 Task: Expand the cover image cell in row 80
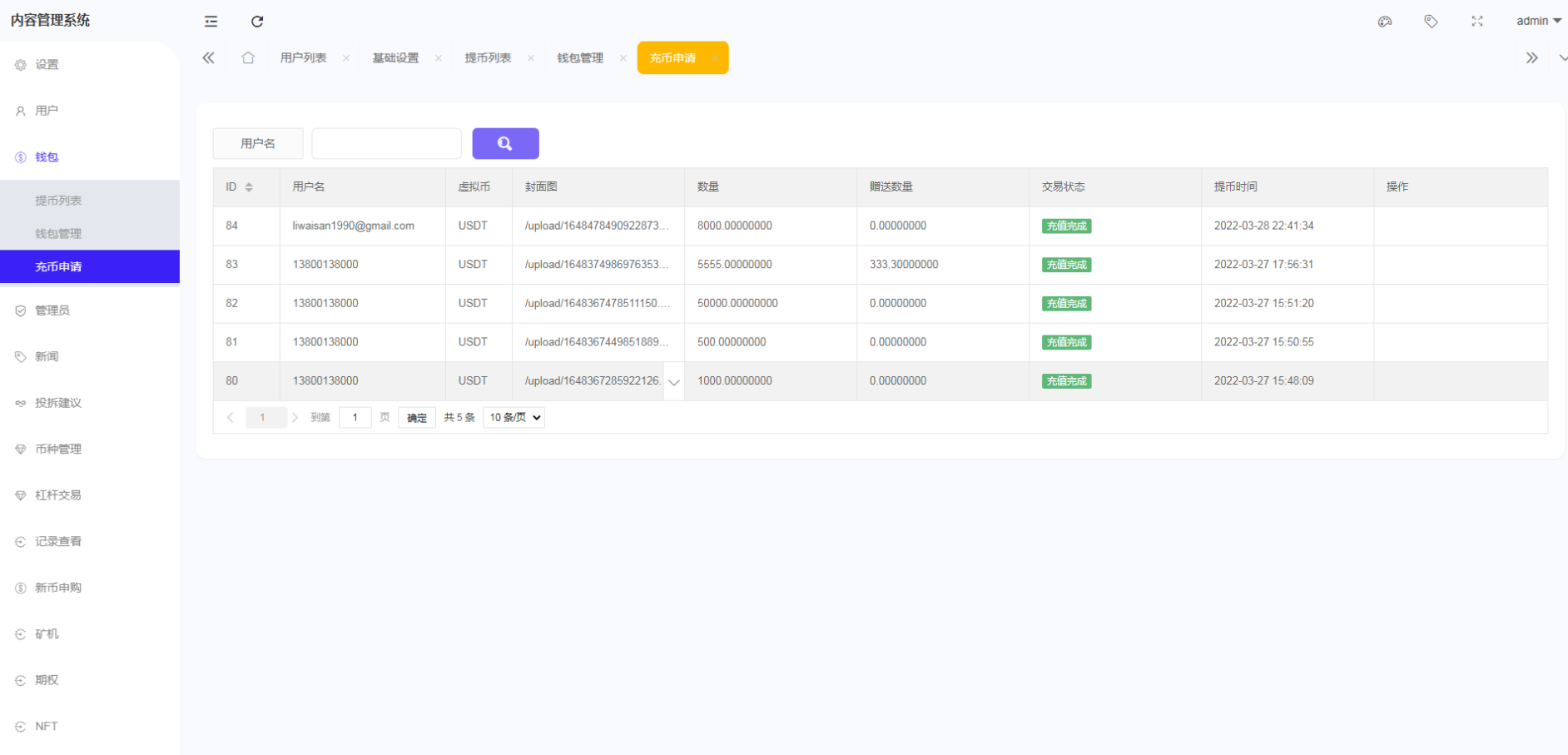[673, 381]
